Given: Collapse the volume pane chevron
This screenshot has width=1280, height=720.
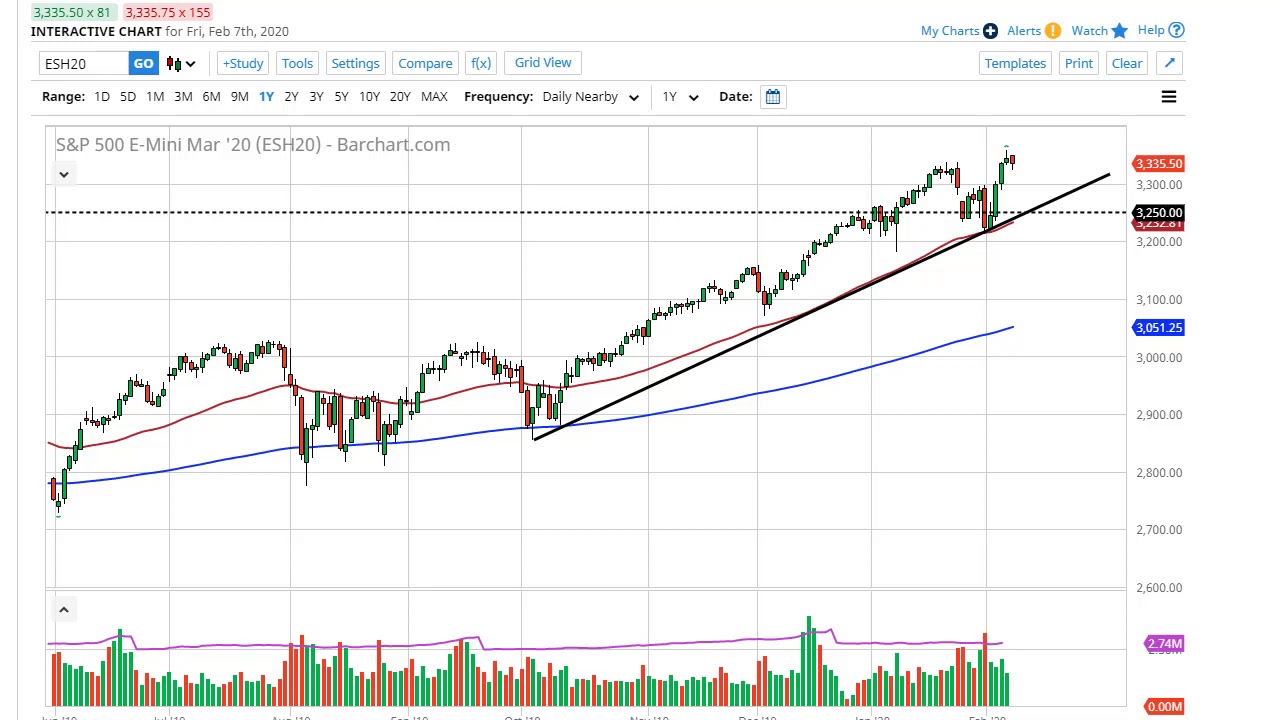Looking at the screenshot, I should point(63,610).
